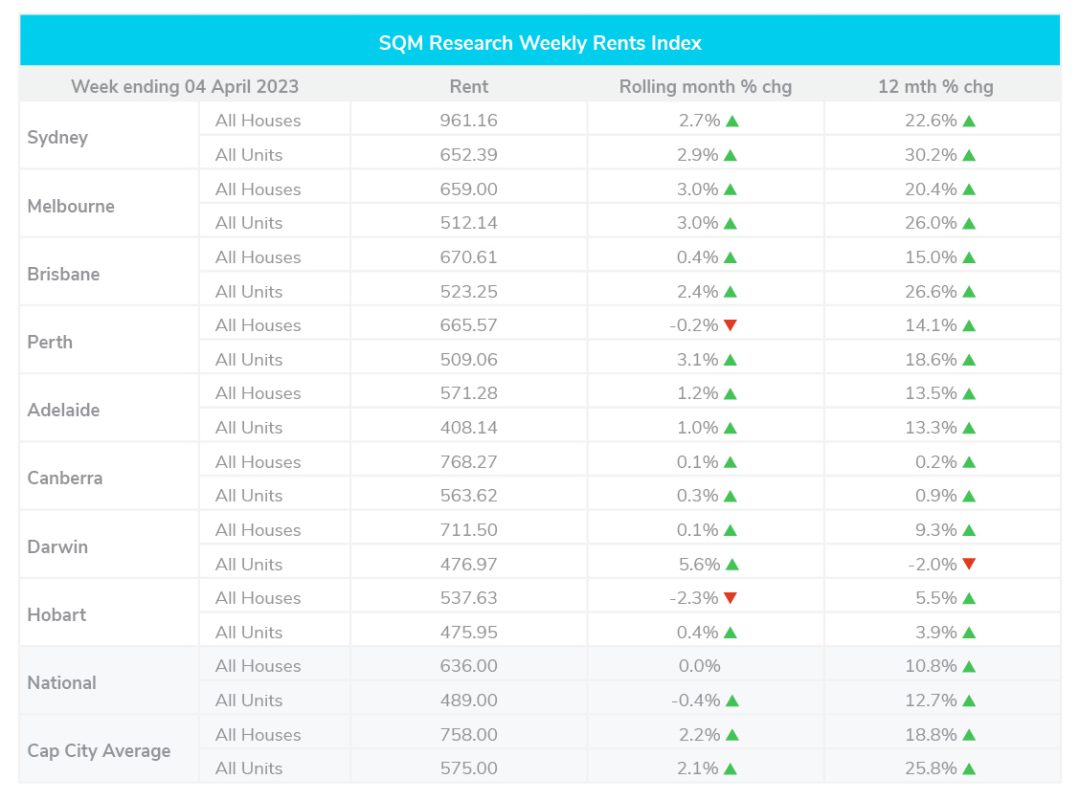Click the green up arrow beside 25.8%
Image resolution: width=1080 pixels, height=801 pixels.
coord(969,769)
